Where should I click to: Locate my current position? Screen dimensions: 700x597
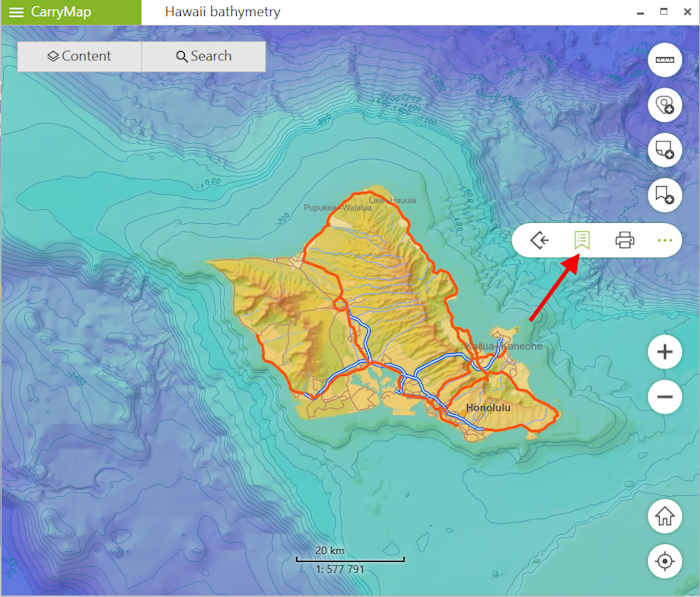664,561
